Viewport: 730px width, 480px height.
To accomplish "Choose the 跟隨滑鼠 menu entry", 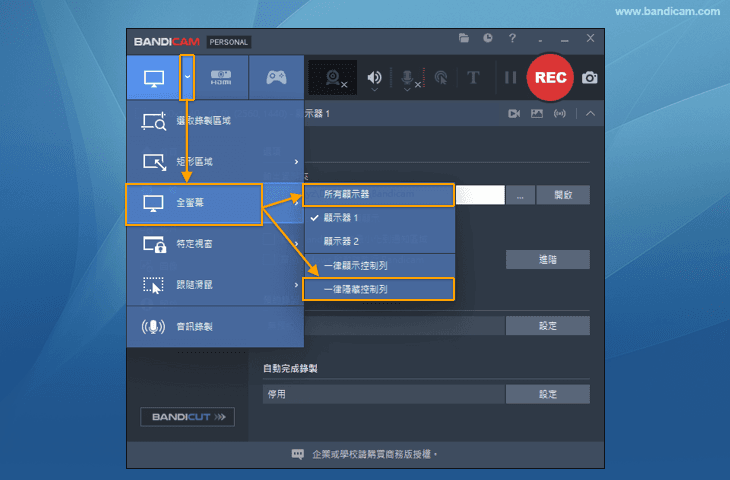I will click(215, 284).
